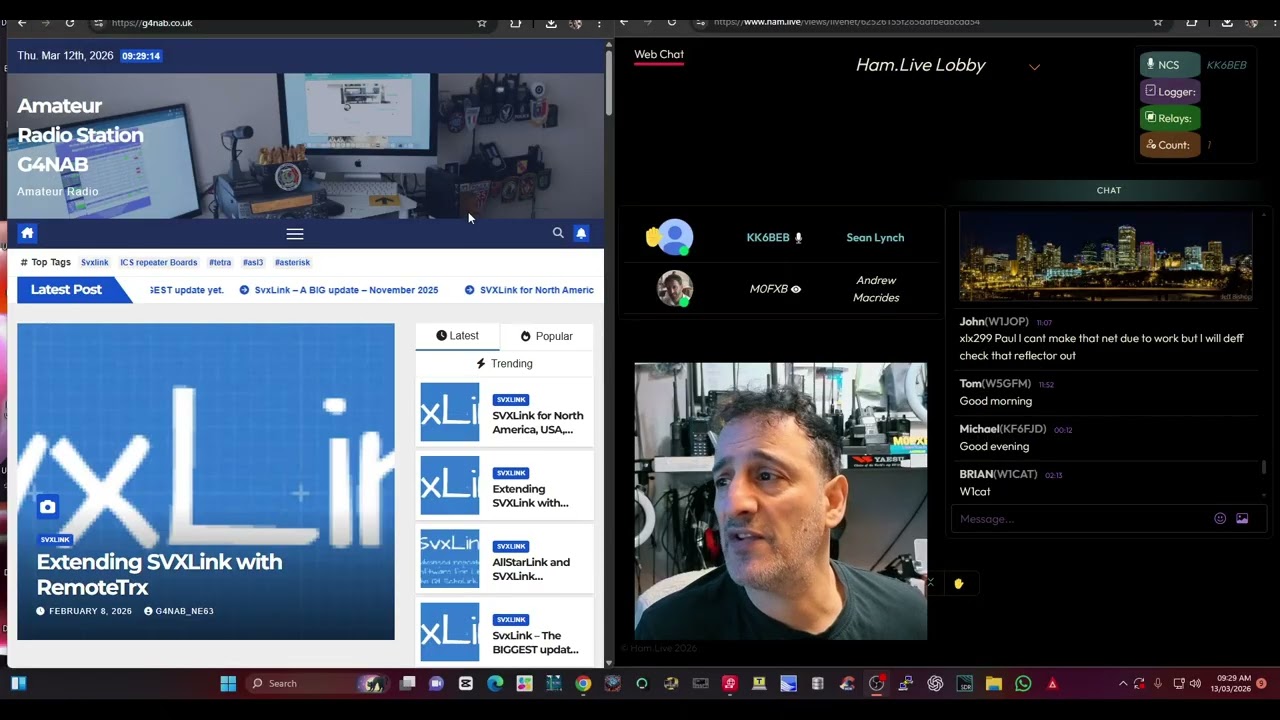This screenshot has width=1280, height=720.
Task: Click the image attach icon in chat
Action: click(1242, 518)
